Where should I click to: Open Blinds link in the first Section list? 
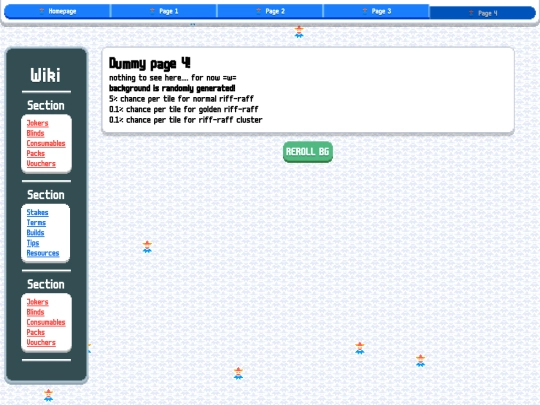click(35, 133)
